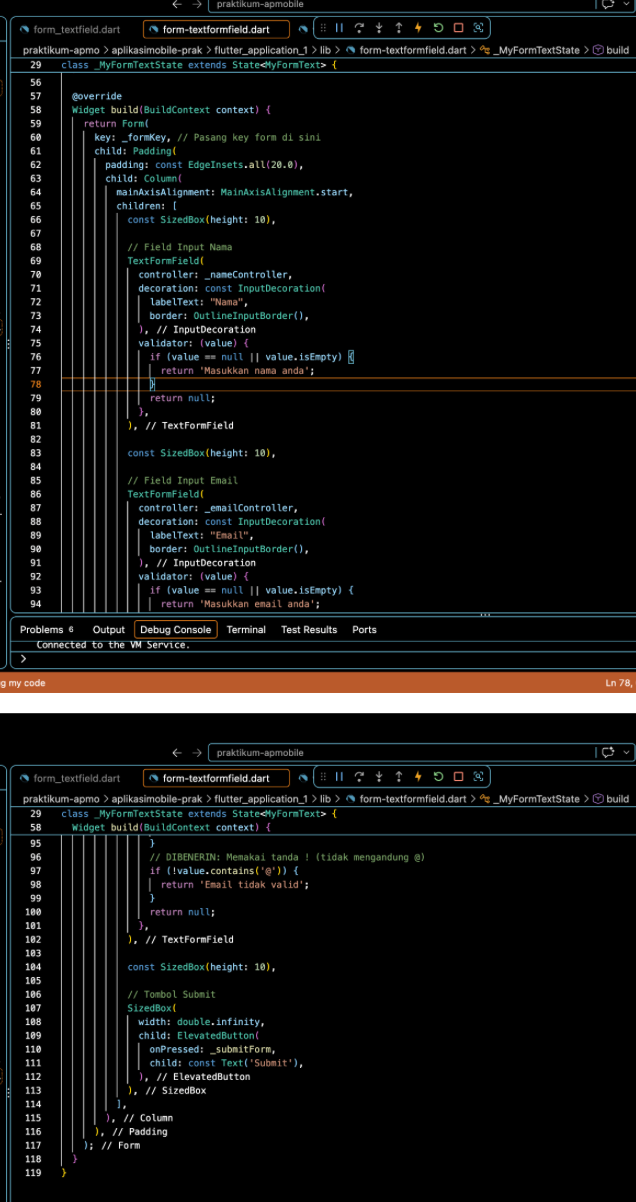Viewport: 636px width, 1202px height.
Task: Open the Test Results panel tab
Action: [x=309, y=630]
